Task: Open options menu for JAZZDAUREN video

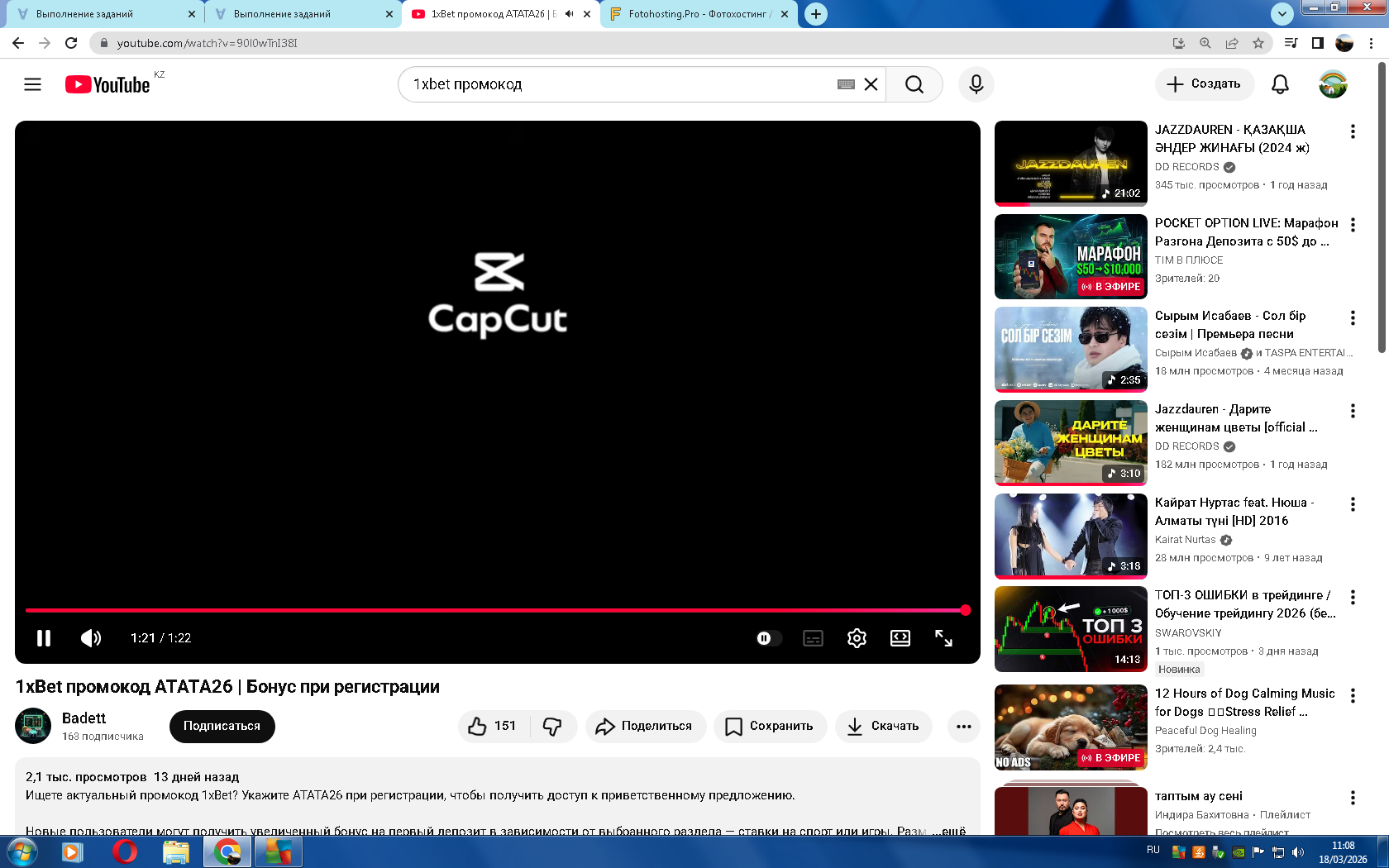Action: pyautogui.click(x=1352, y=131)
